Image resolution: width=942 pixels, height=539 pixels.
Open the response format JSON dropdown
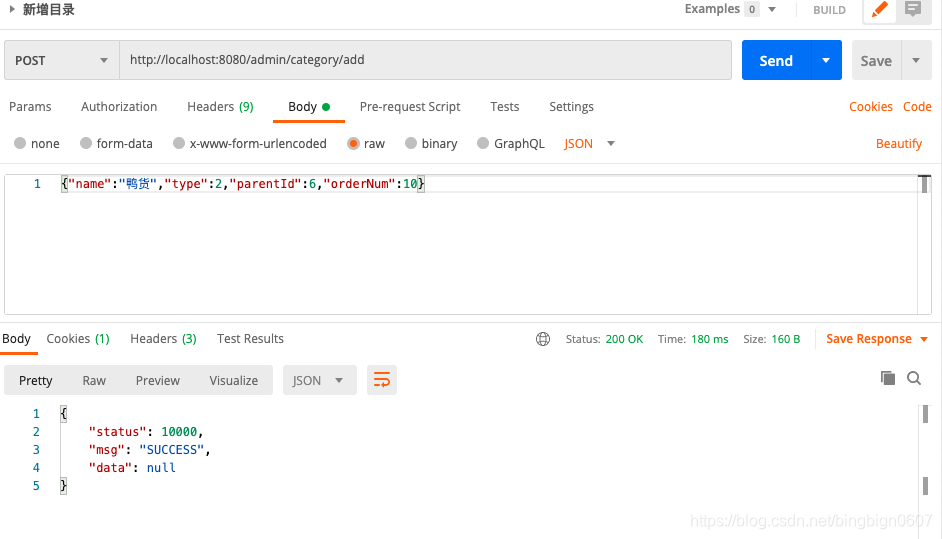(x=320, y=380)
